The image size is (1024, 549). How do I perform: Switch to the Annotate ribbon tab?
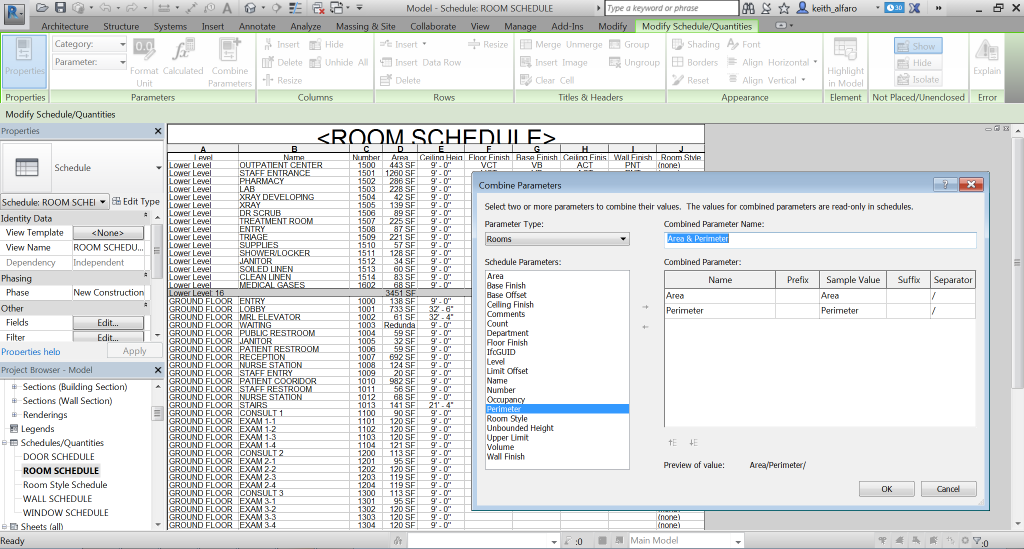pos(257,26)
